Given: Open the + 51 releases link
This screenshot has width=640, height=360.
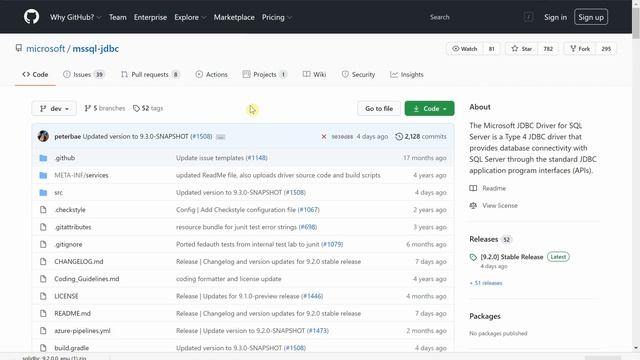Looking at the screenshot, I should tap(486, 283).
